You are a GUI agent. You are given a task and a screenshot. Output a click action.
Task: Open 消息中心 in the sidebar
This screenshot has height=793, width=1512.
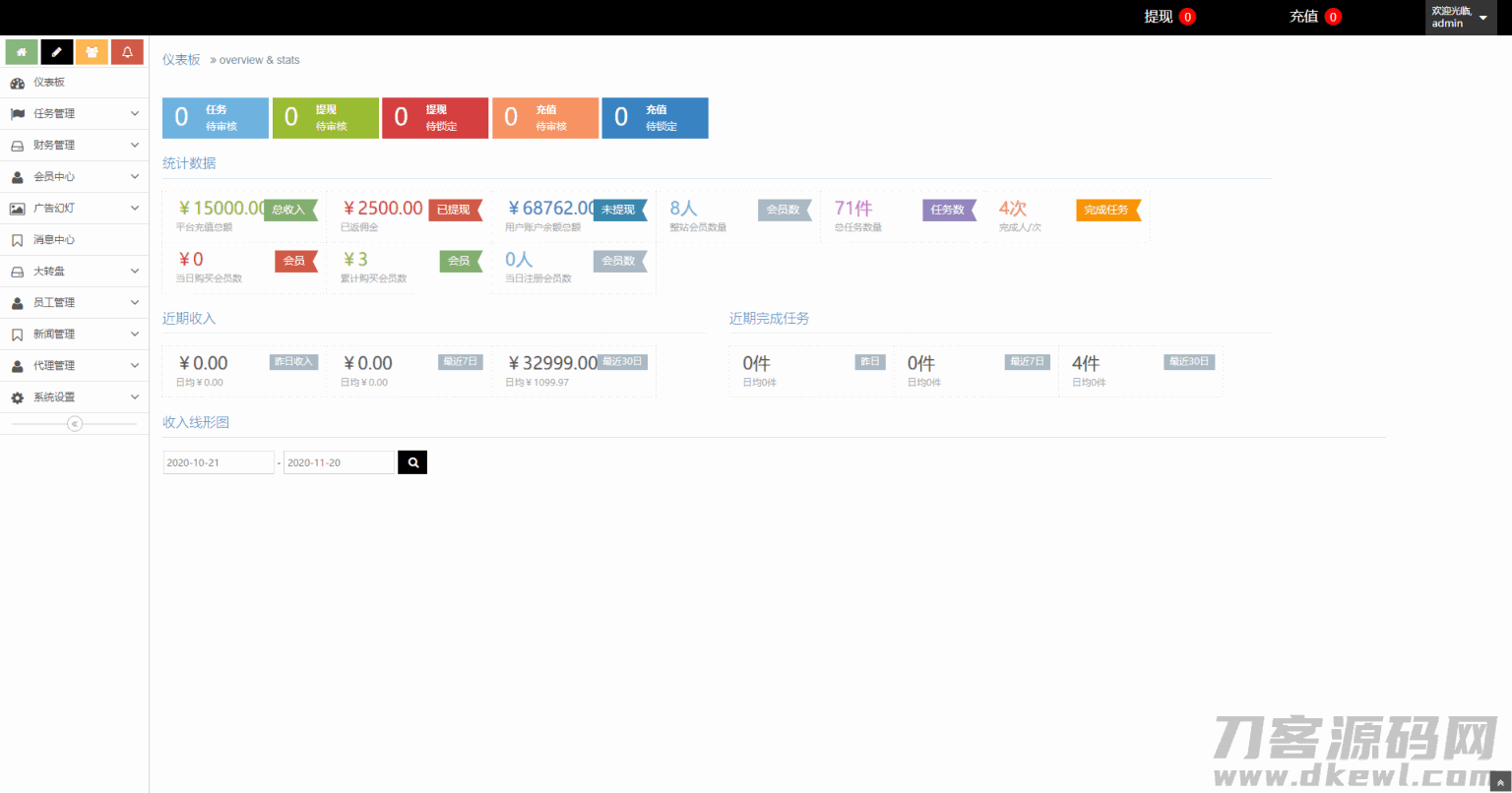click(x=54, y=240)
